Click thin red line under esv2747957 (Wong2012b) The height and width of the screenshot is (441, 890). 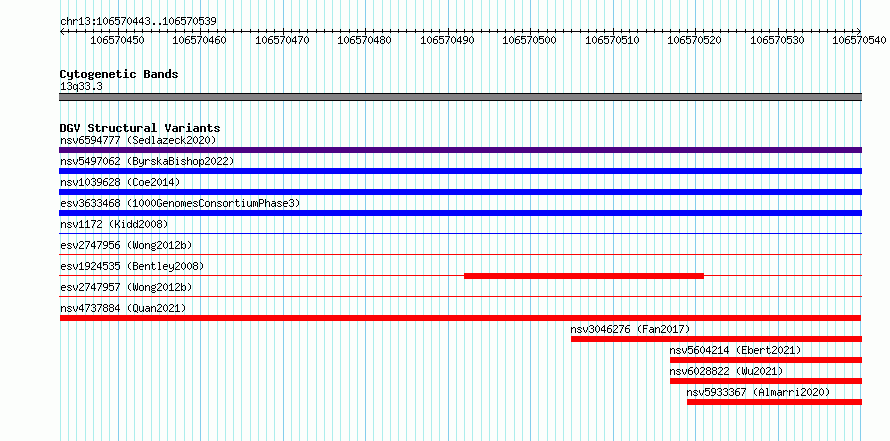point(460,297)
